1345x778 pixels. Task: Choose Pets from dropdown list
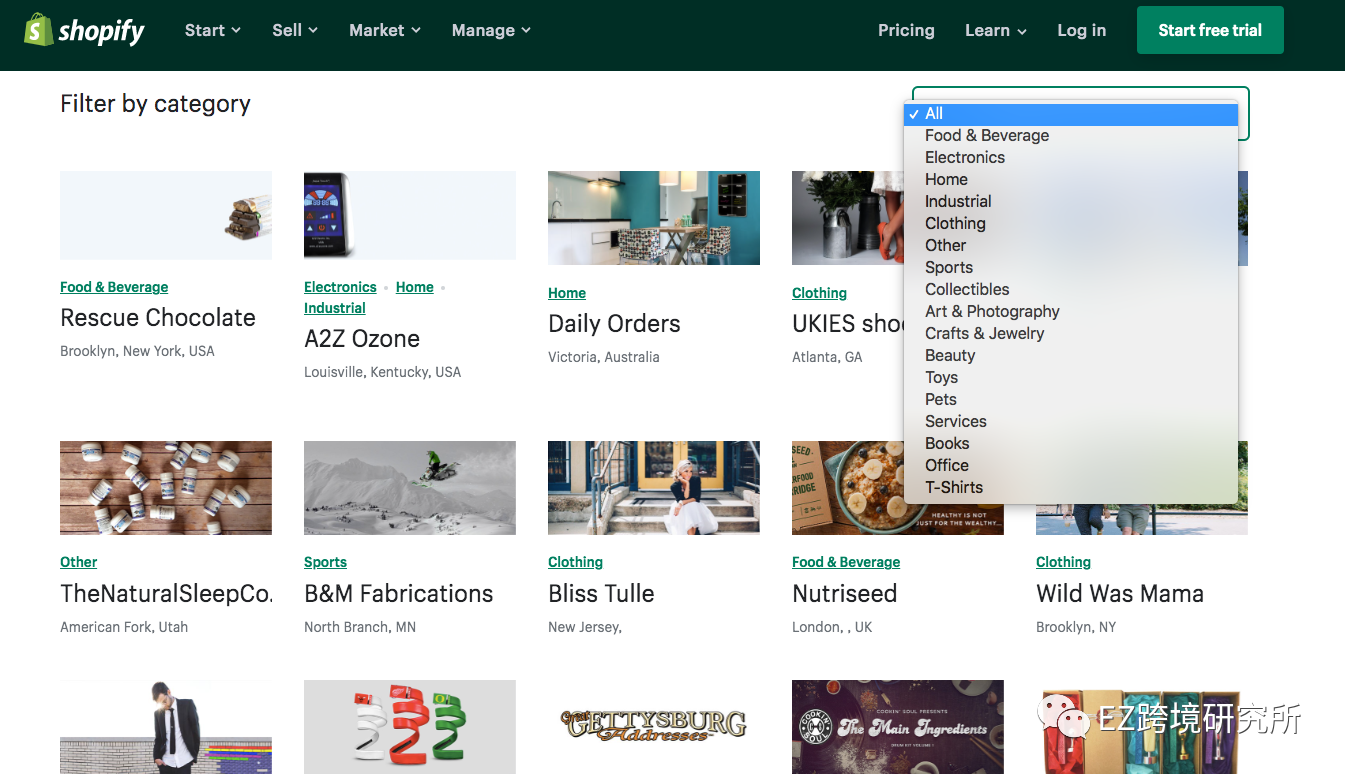(1071, 399)
